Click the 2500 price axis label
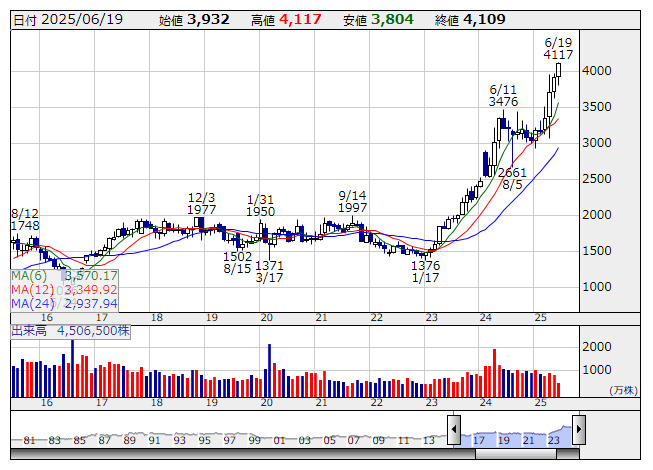This screenshot has height=470, width=653. point(596,179)
